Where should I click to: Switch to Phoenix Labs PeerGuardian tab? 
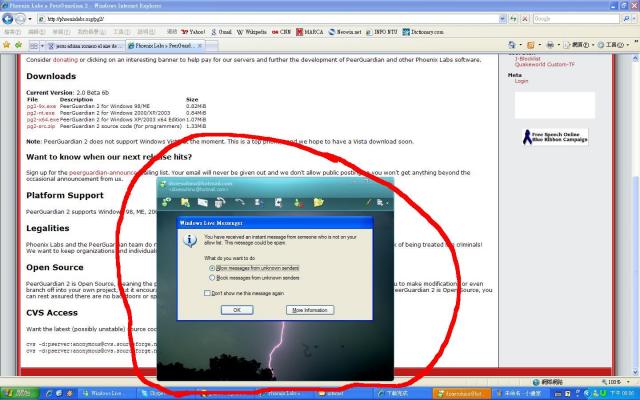[163, 46]
